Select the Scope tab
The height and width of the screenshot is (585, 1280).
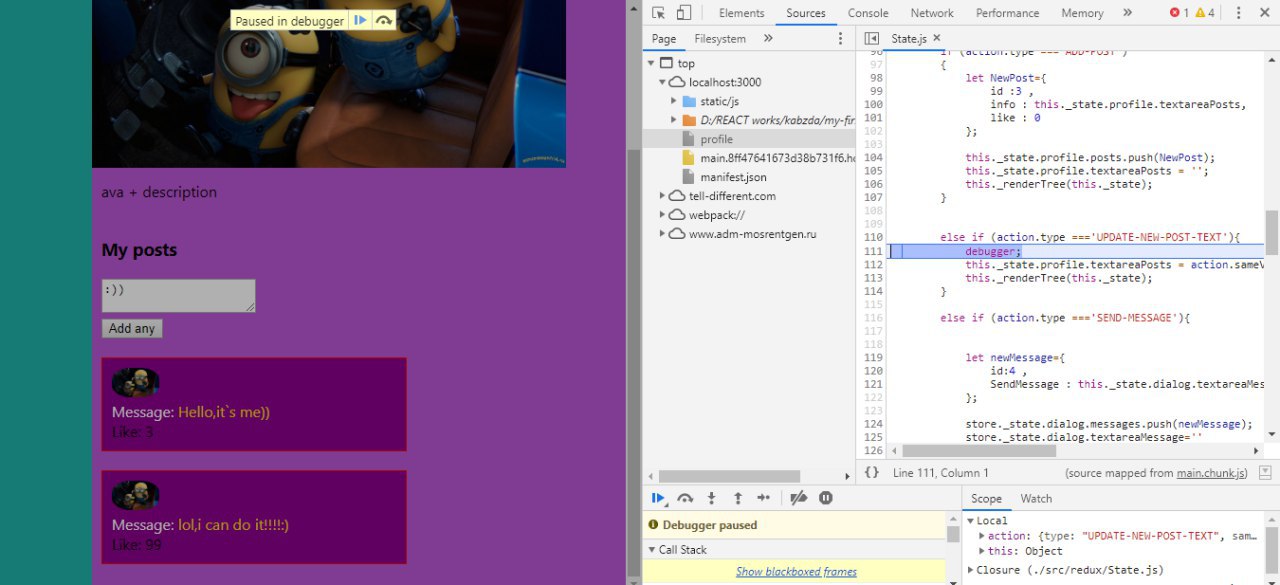click(x=986, y=499)
